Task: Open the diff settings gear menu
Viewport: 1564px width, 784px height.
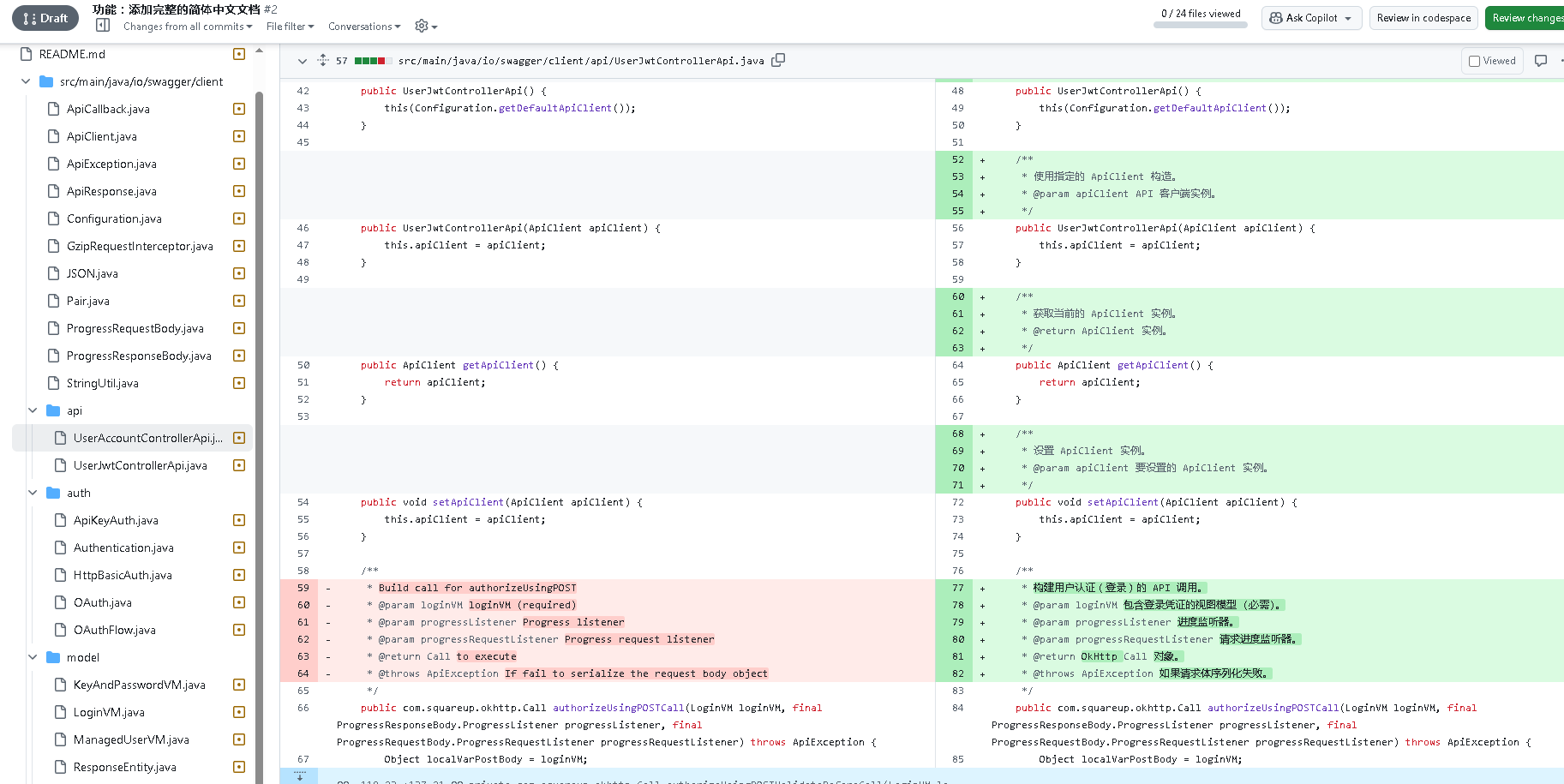Action: click(x=425, y=27)
